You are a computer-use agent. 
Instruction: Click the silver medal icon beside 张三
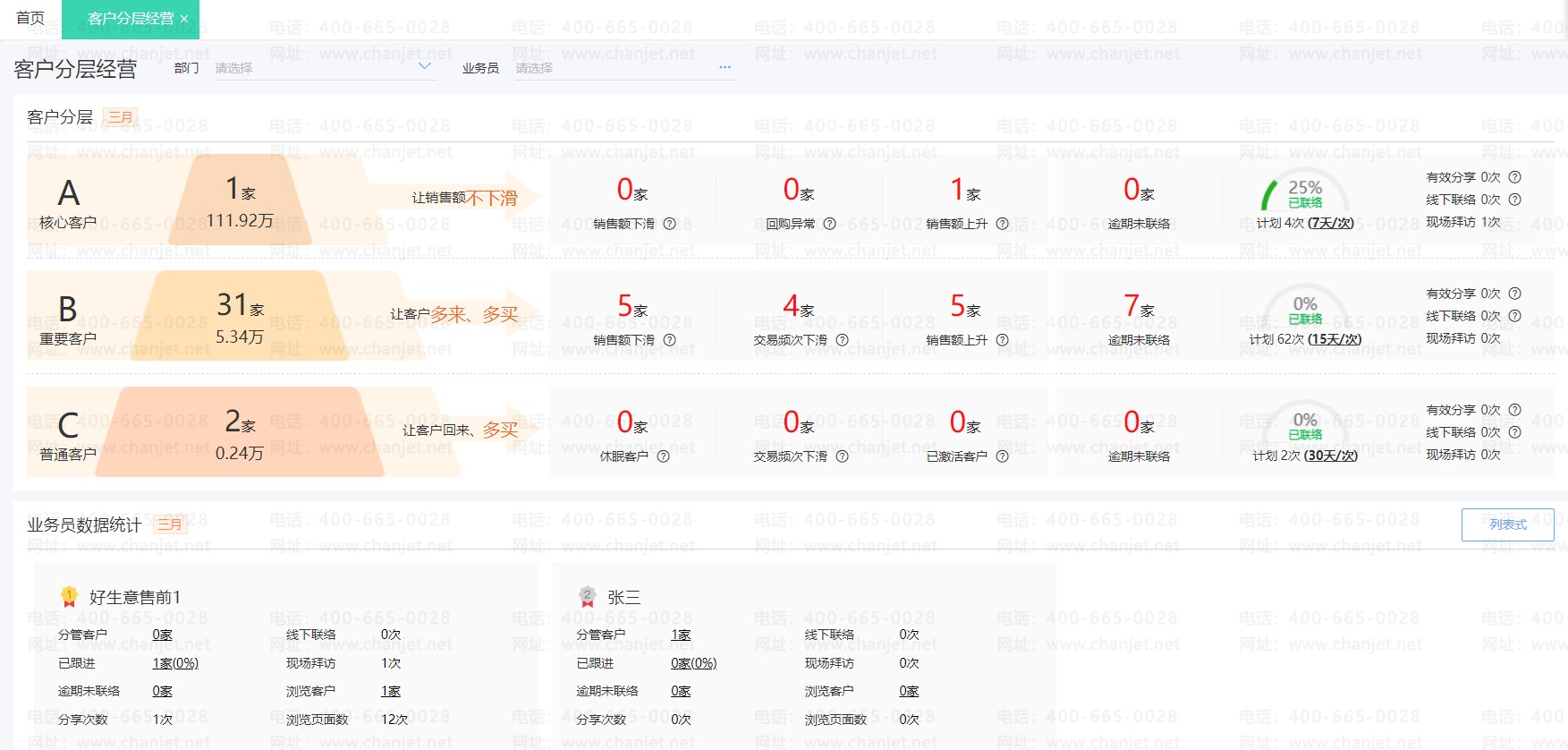click(587, 596)
